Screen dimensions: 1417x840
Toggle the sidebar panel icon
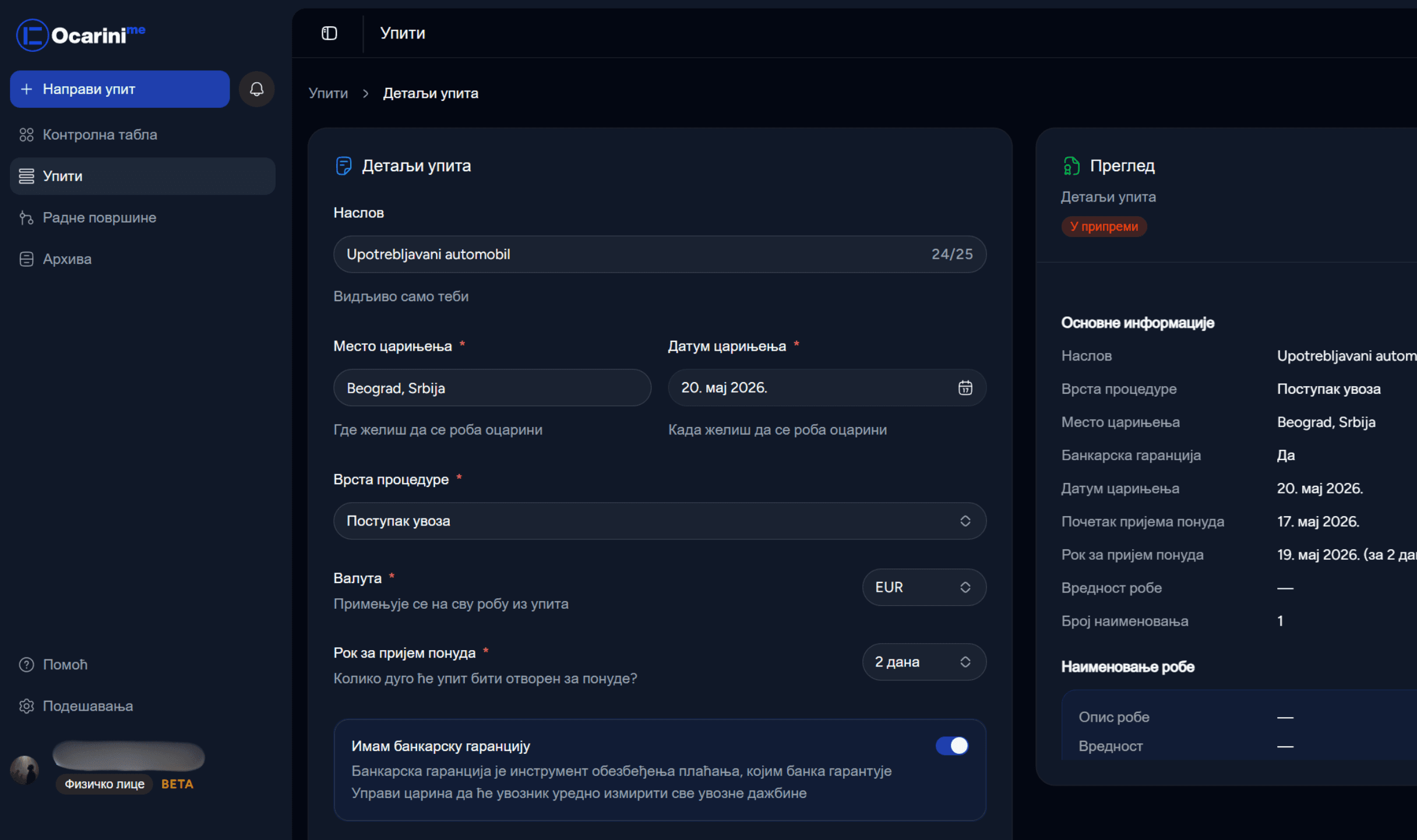coord(329,33)
